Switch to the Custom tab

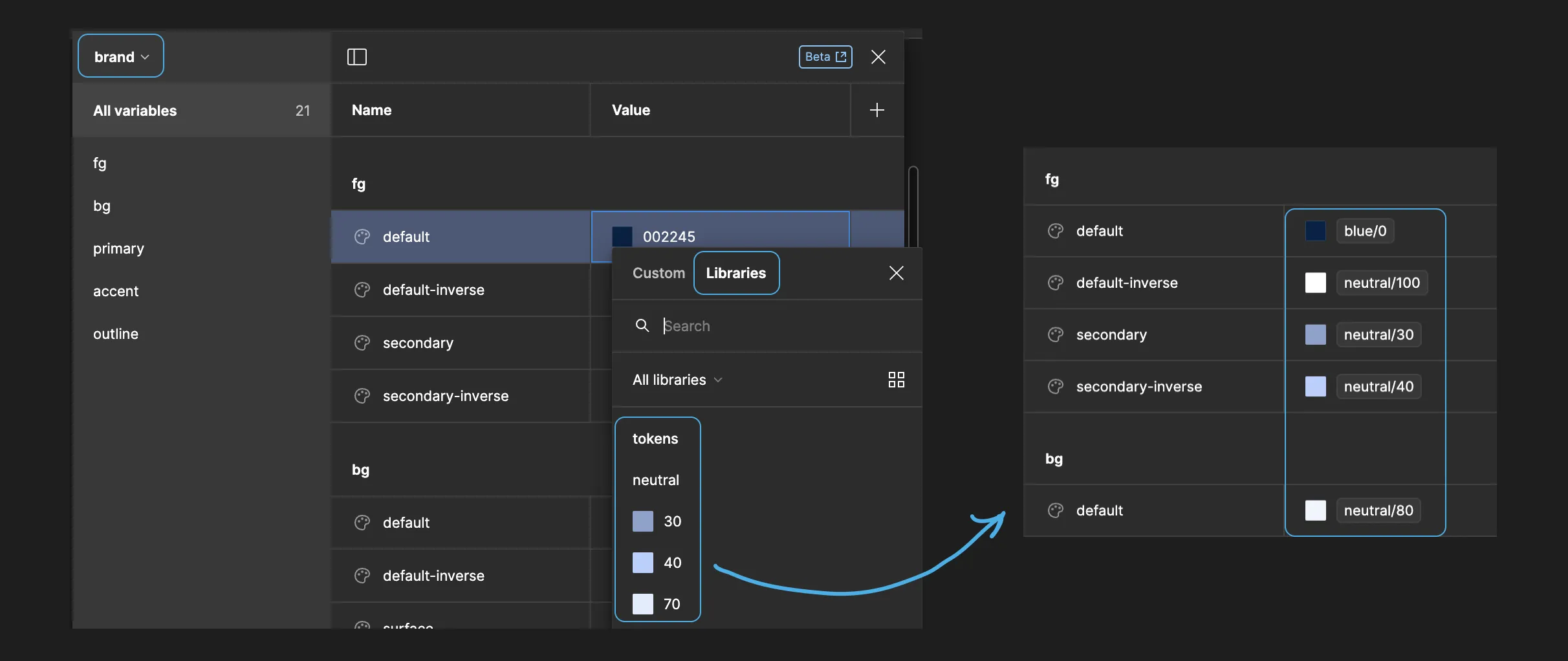click(x=658, y=273)
